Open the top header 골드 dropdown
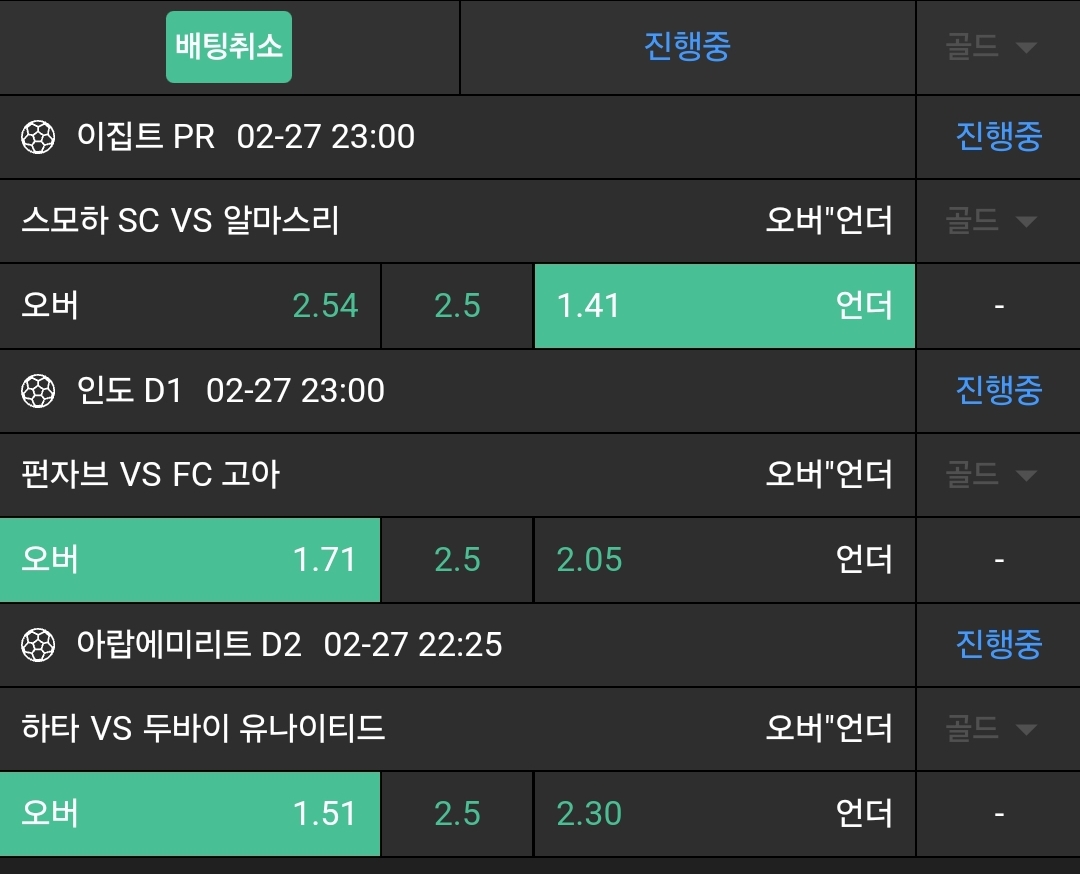Screen dimensions: 1080x874 pos(989,47)
